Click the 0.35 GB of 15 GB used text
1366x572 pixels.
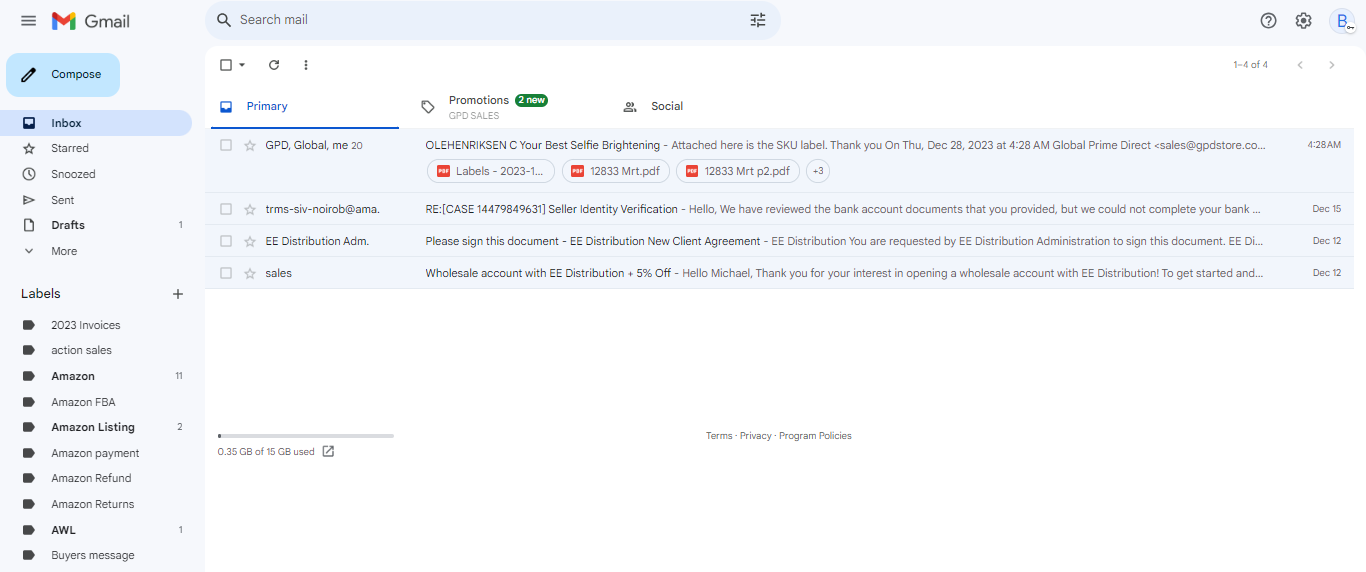coord(266,452)
